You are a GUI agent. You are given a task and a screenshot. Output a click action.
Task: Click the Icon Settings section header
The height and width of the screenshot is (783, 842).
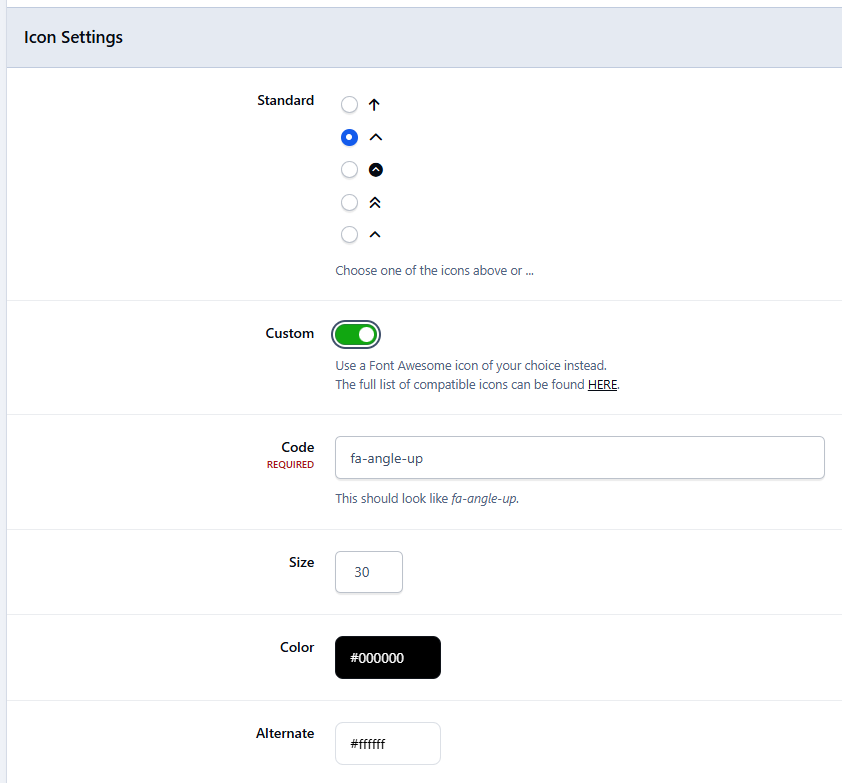click(74, 38)
